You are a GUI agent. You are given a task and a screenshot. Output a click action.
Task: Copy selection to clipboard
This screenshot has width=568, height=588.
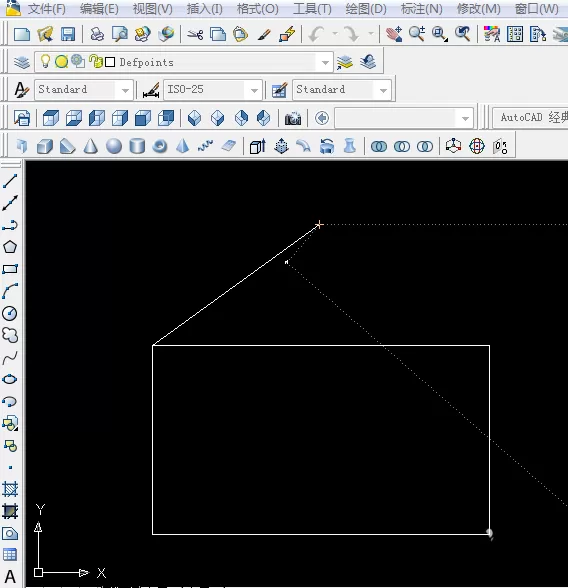pos(218,34)
